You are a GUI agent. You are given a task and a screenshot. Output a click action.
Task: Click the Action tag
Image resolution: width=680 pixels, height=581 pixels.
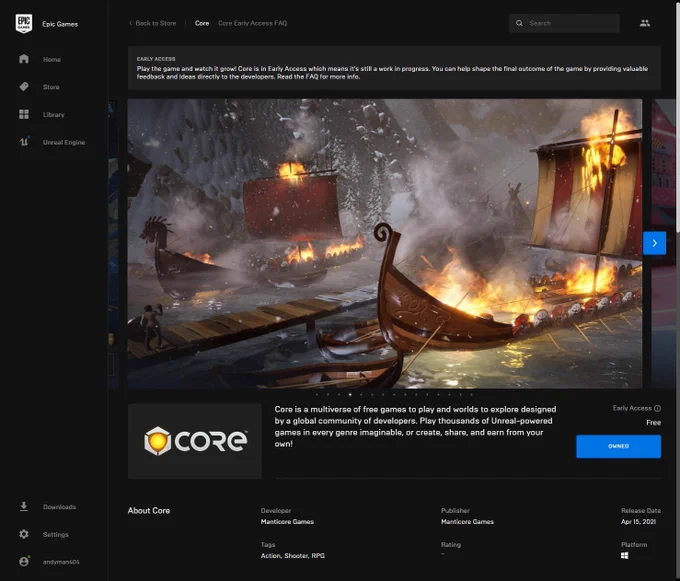click(271, 556)
